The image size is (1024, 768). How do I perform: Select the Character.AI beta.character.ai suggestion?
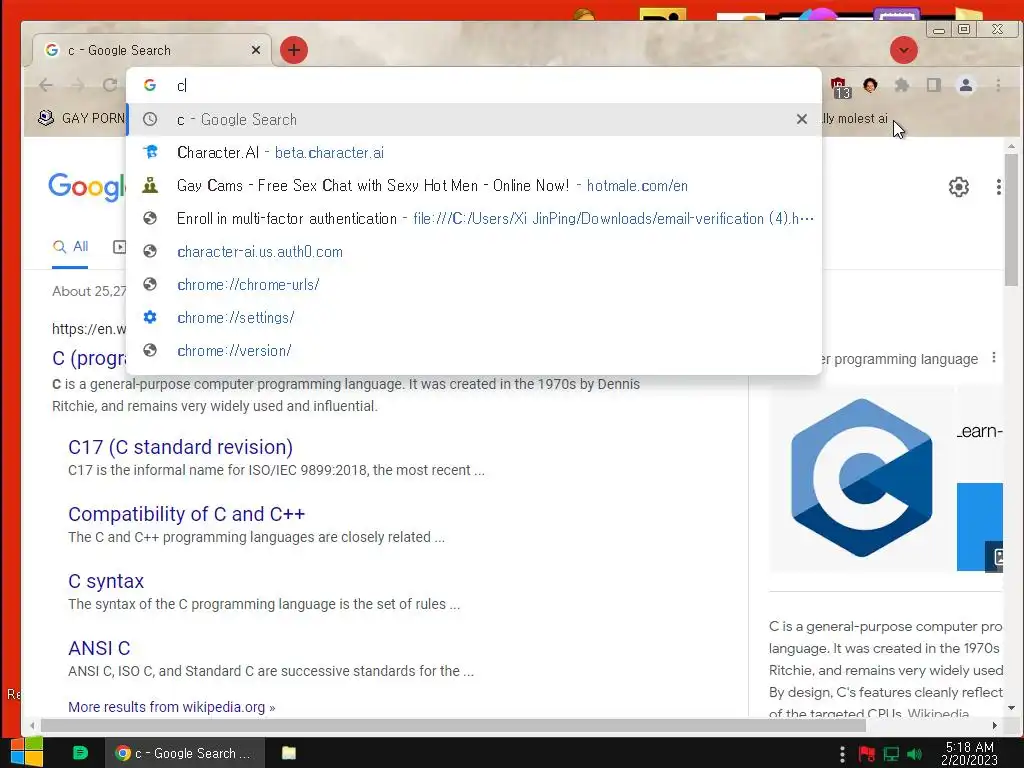(x=473, y=153)
